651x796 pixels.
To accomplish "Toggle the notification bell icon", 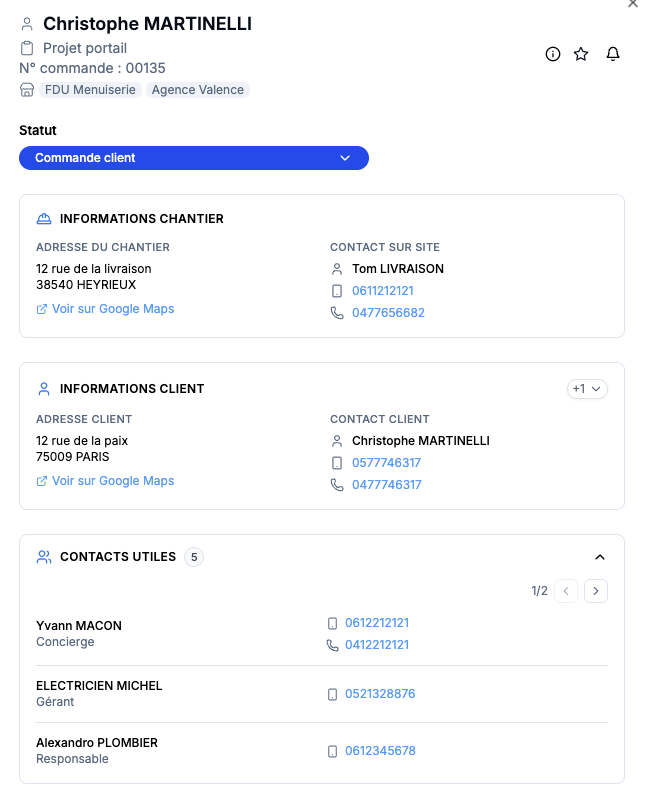I will [x=613, y=54].
